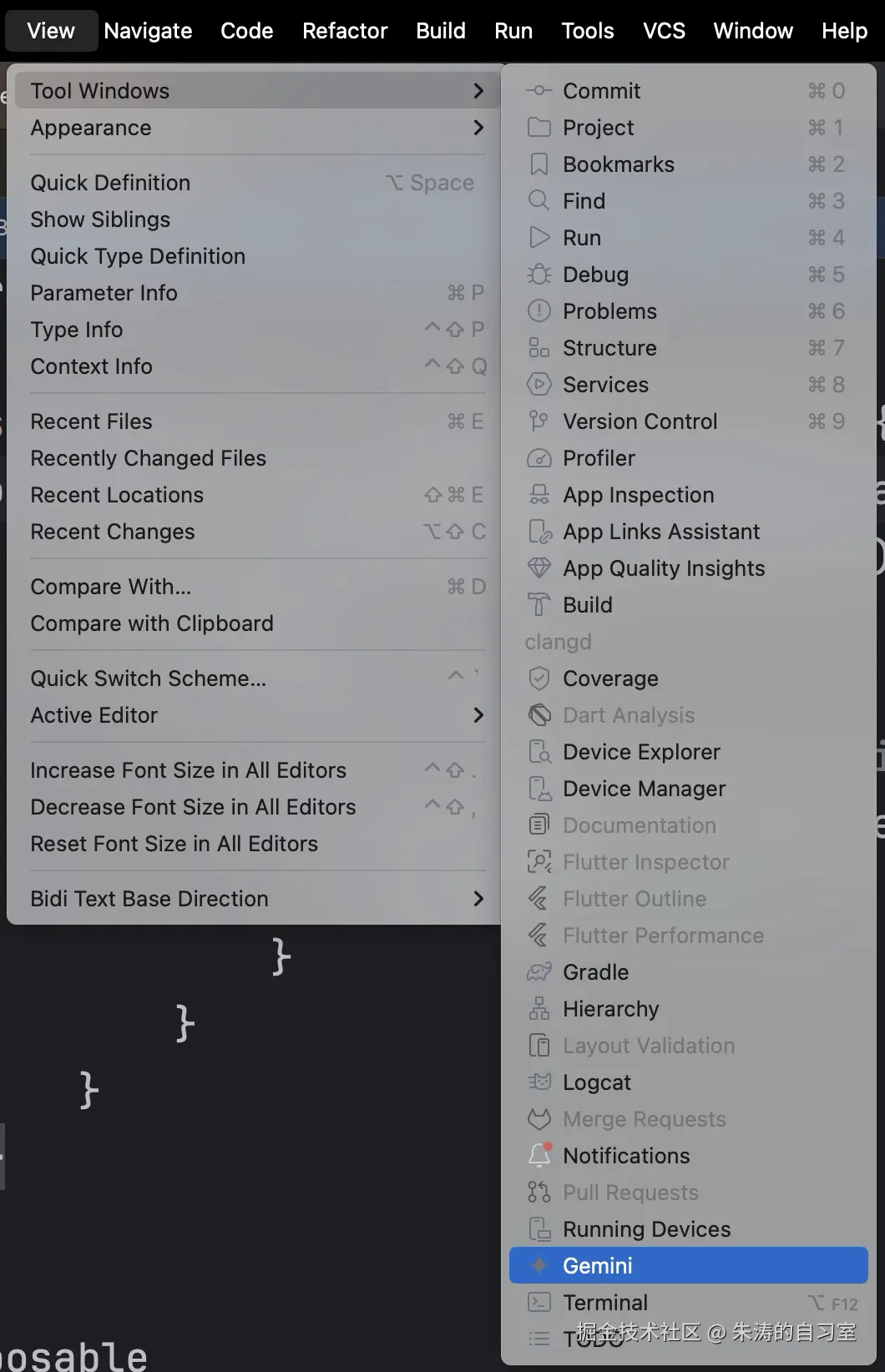The image size is (885, 1372).
Task: Open the Debug bug icon
Action: (x=539, y=275)
